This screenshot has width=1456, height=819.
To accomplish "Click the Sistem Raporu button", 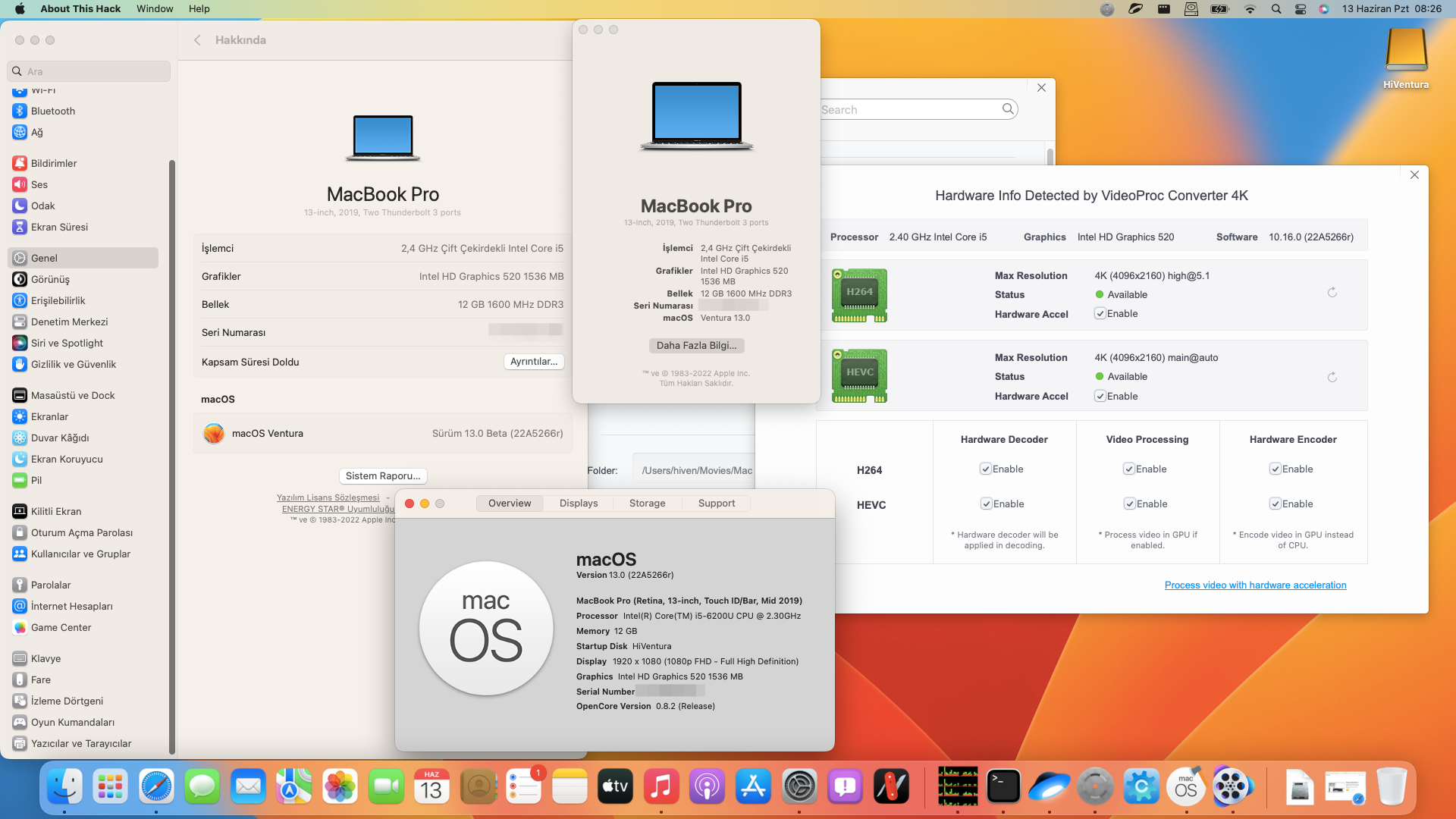I will (x=383, y=476).
